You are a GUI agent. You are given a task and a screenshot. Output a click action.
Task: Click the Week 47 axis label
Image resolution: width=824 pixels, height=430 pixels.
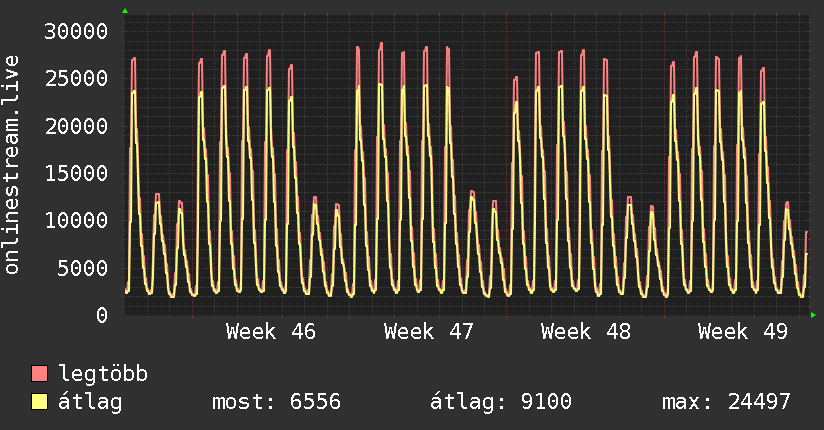(428, 331)
